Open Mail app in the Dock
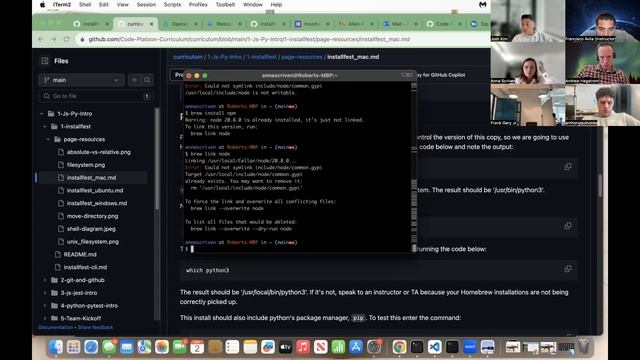The image size is (640, 360). point(127,347)
